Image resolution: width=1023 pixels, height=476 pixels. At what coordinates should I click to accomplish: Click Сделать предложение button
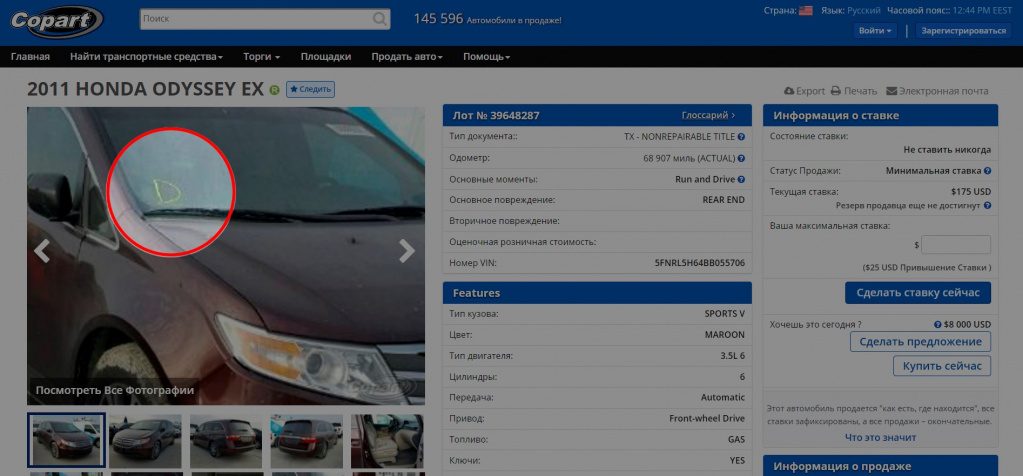pyautogui.click(x=921, y=342)
